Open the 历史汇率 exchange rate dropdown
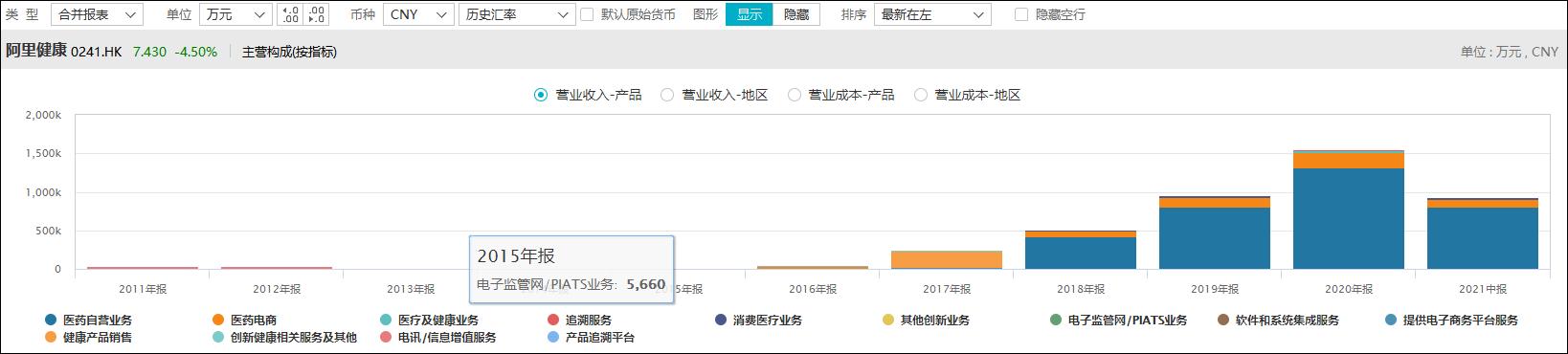The height and width of the screenshot is (354, 1568). 516,14
